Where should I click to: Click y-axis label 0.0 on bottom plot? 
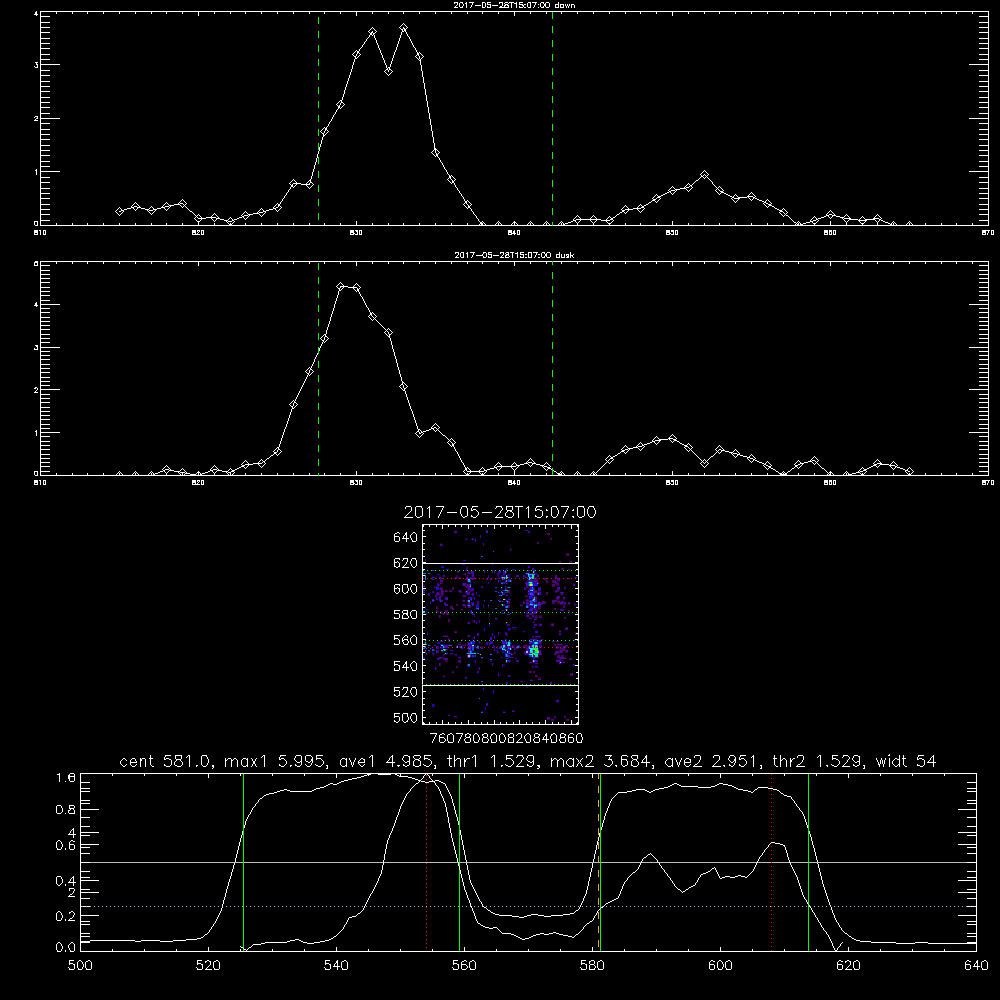[x=67, y=948]
